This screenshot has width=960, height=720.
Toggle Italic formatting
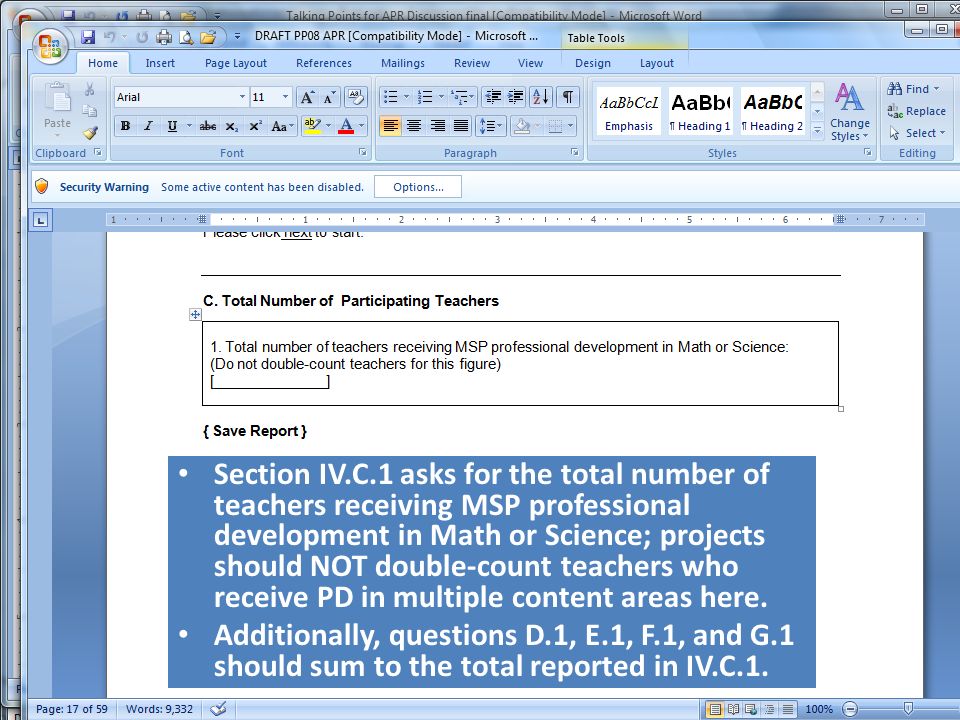pos(148,126)
